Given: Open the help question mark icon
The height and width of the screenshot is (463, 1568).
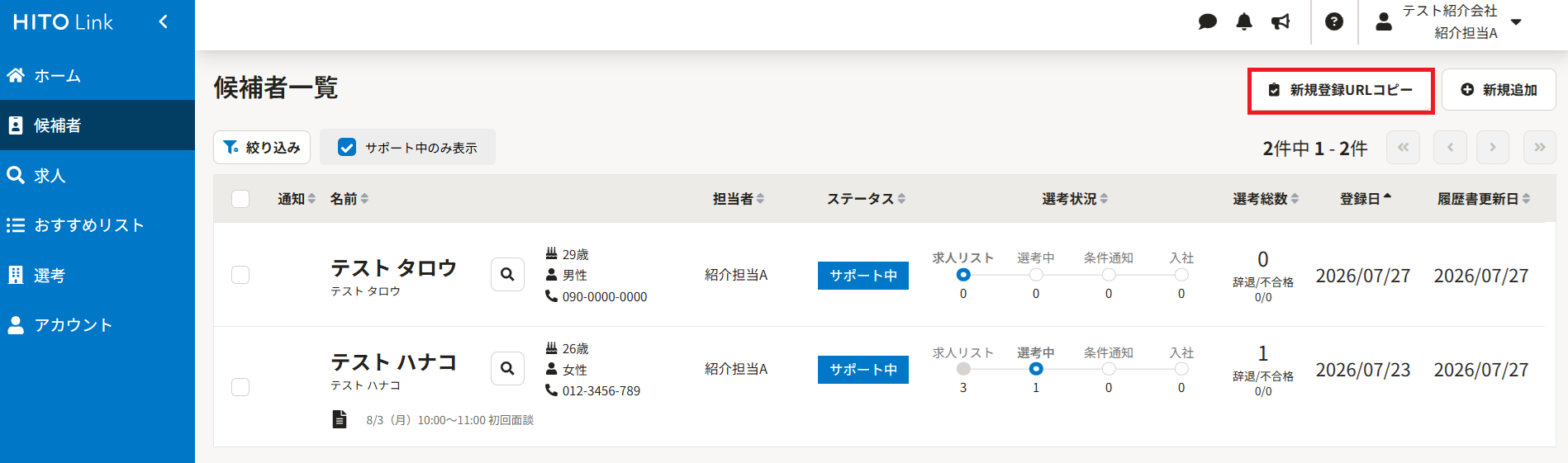Looking at the screenshot, I should pyautogui.click(x=1334, y=21).
